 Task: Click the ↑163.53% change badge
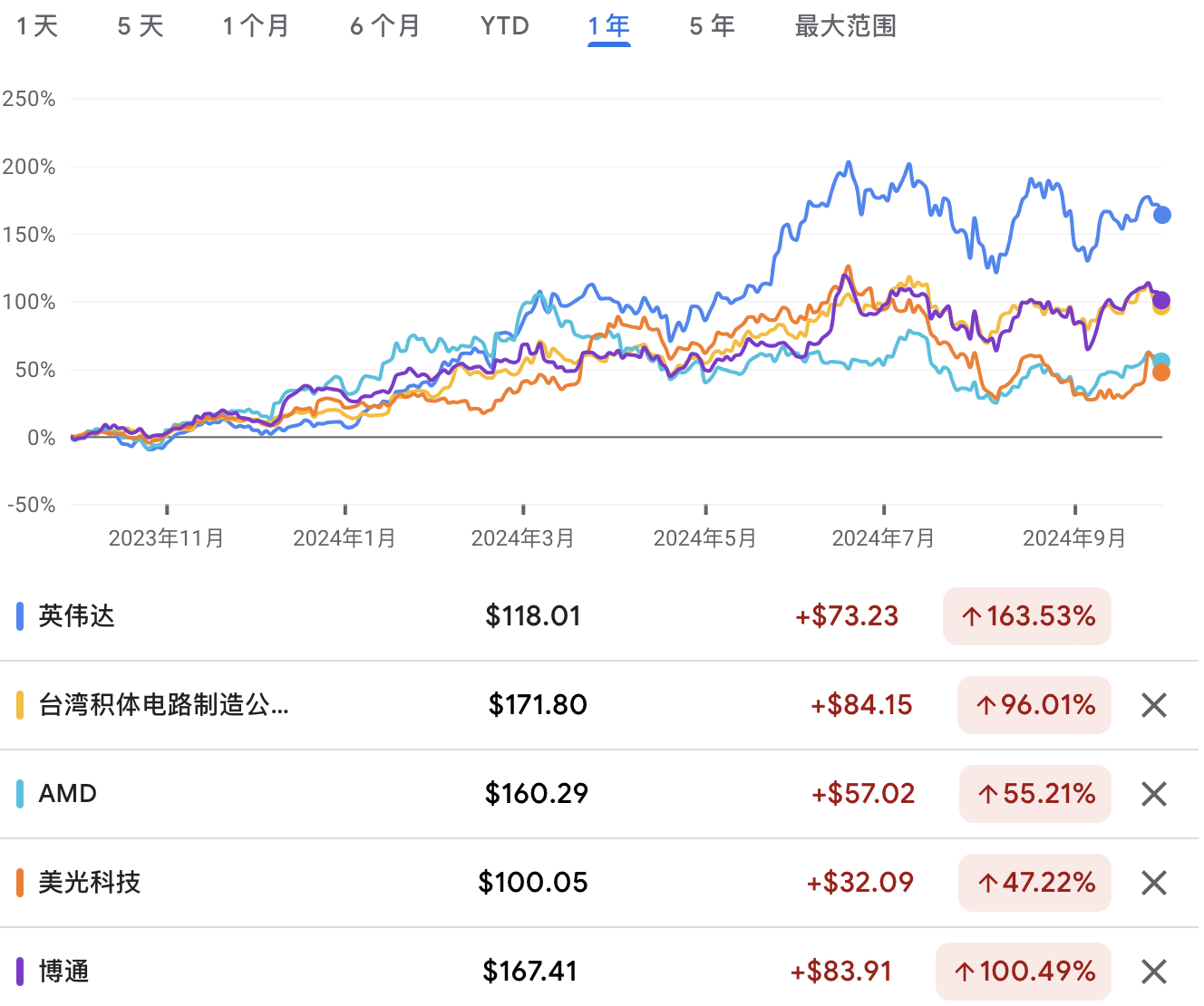pyautogui.click(x=1027, y=616)
